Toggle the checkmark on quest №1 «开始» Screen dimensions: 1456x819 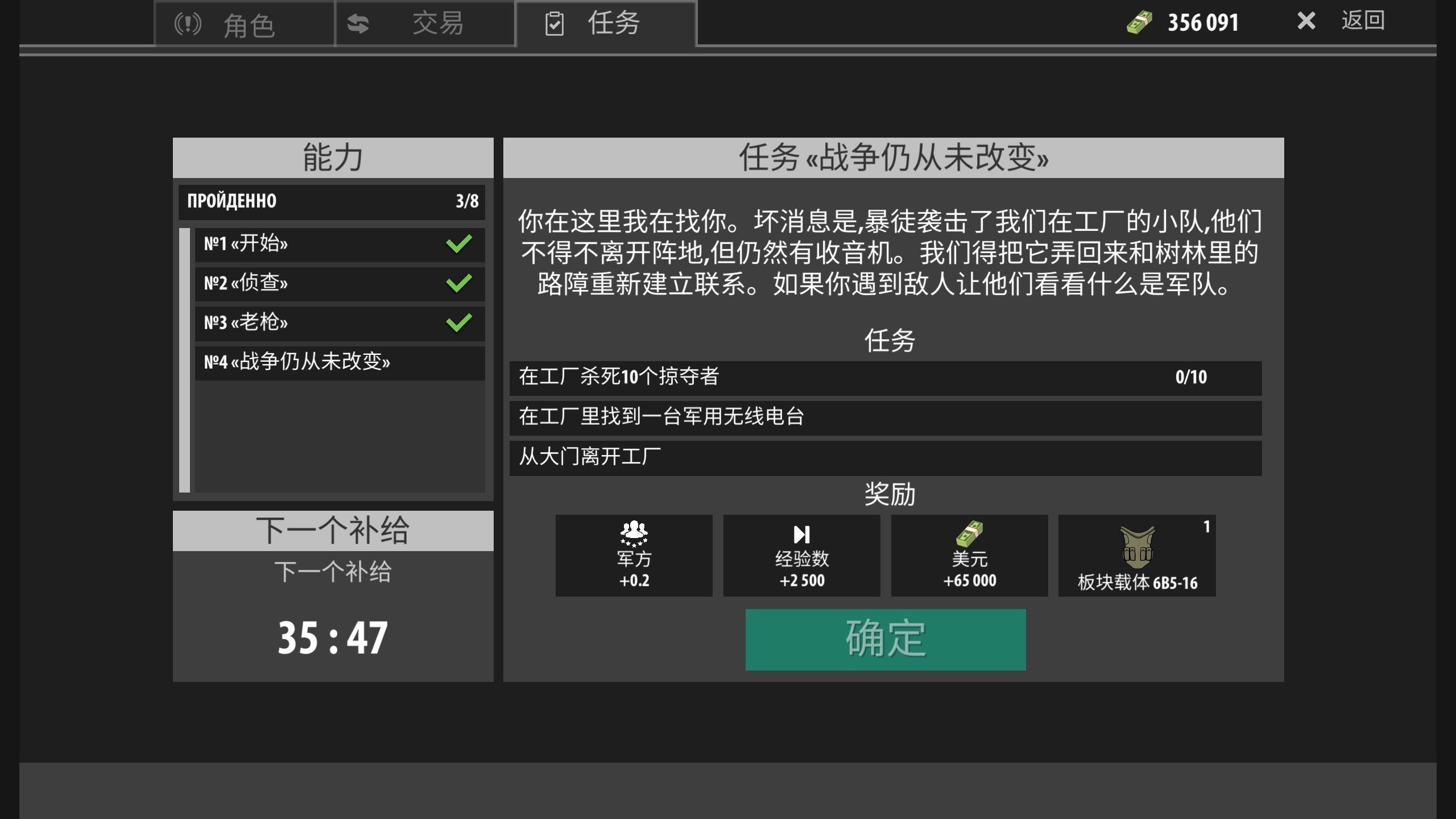point(458,244)
